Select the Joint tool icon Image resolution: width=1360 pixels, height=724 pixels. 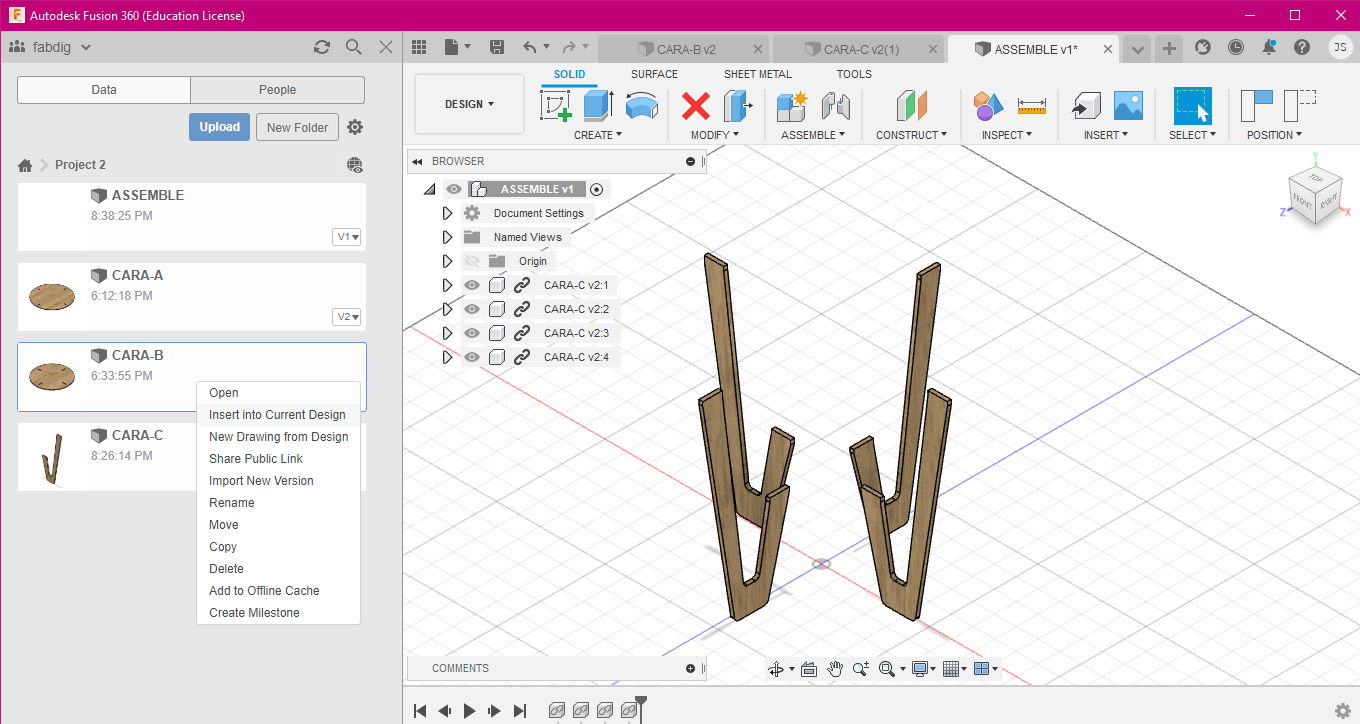click(835, 105)
